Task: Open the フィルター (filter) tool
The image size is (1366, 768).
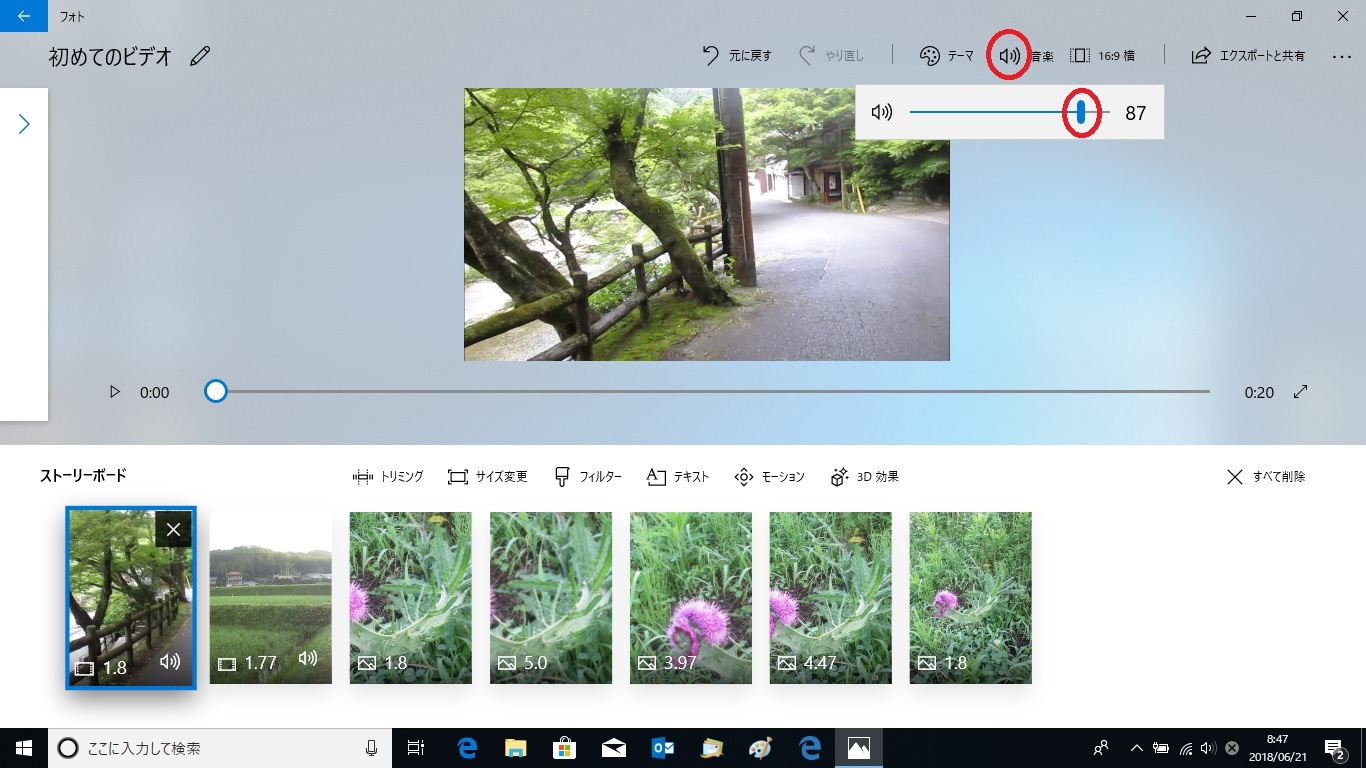Action: tap(588, 477)
